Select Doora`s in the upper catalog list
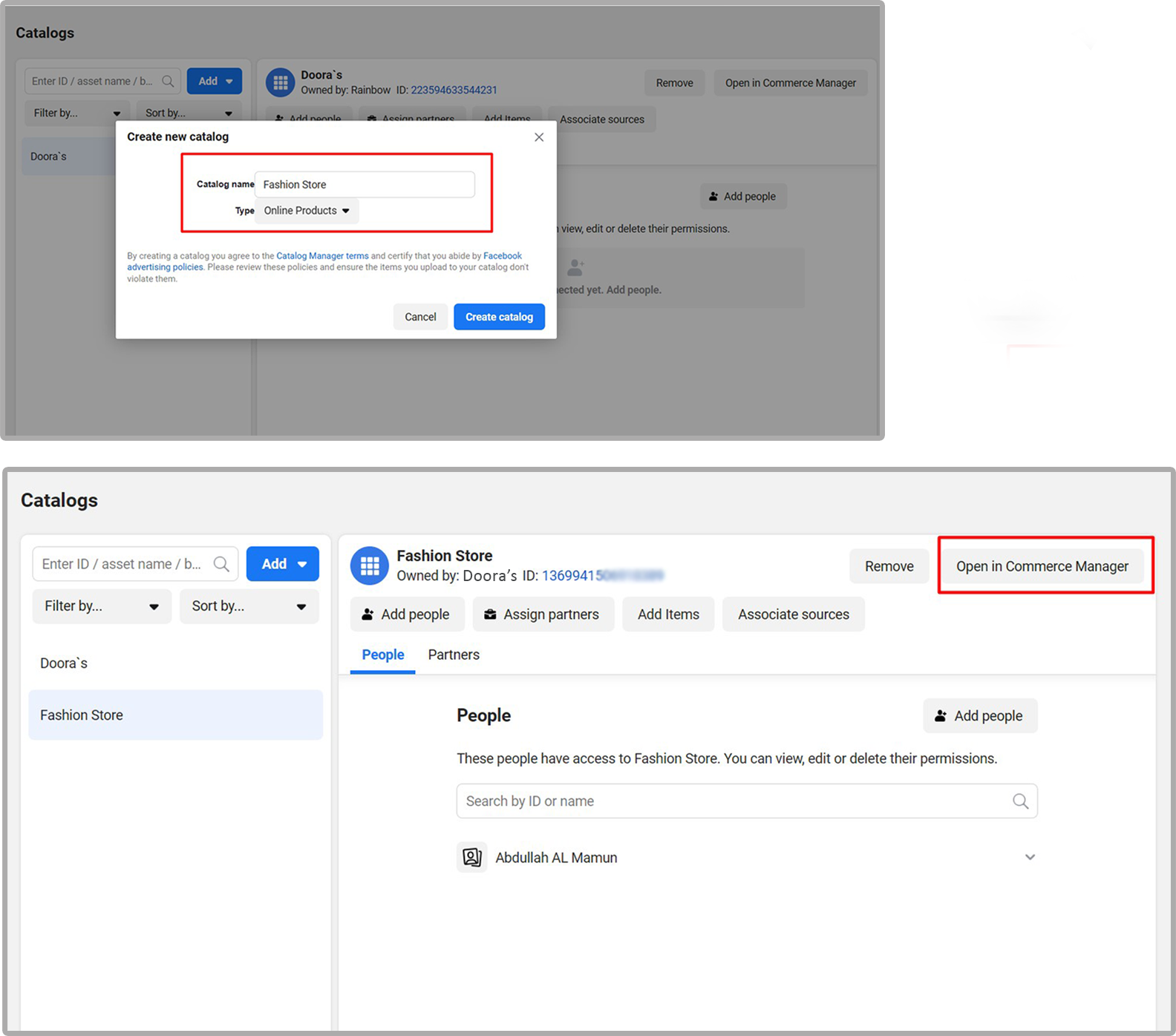The height and width of the screenshot is (1036, 1176). pyautogui.click(x=68, y=157)
